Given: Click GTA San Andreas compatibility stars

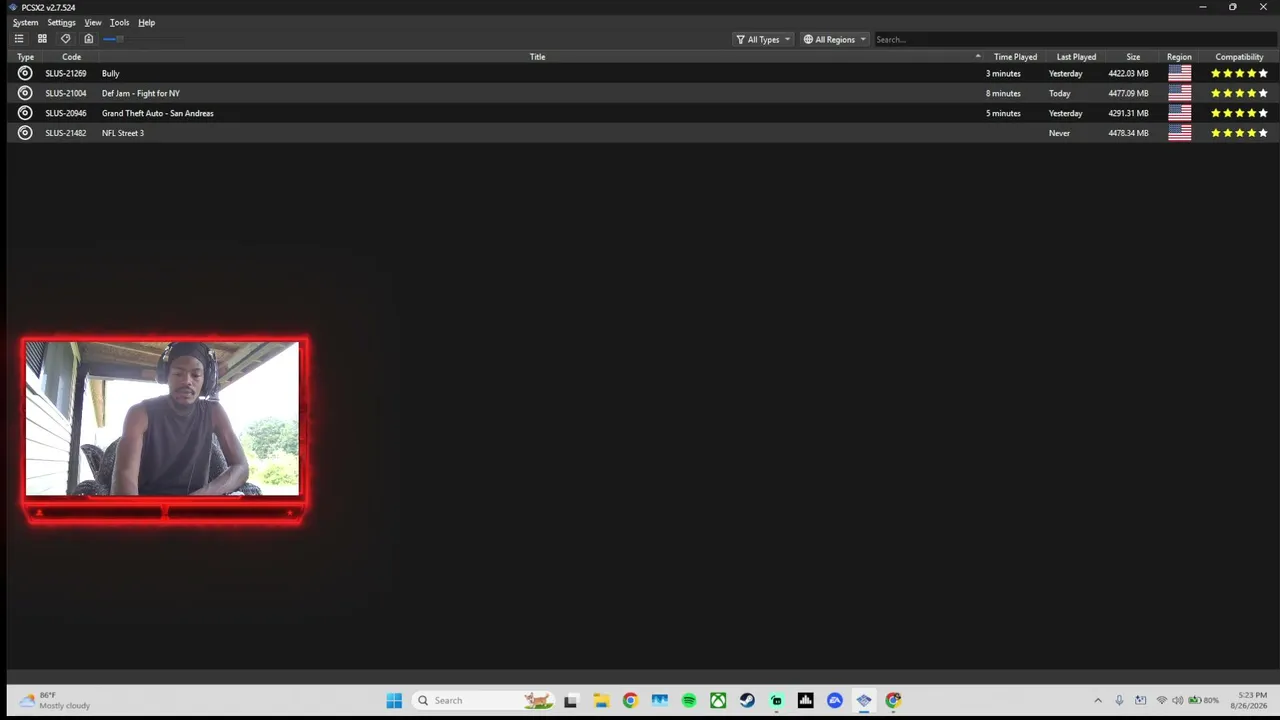Looking at the screenshot, I should pyautogui.click(x=1239, y=113).
